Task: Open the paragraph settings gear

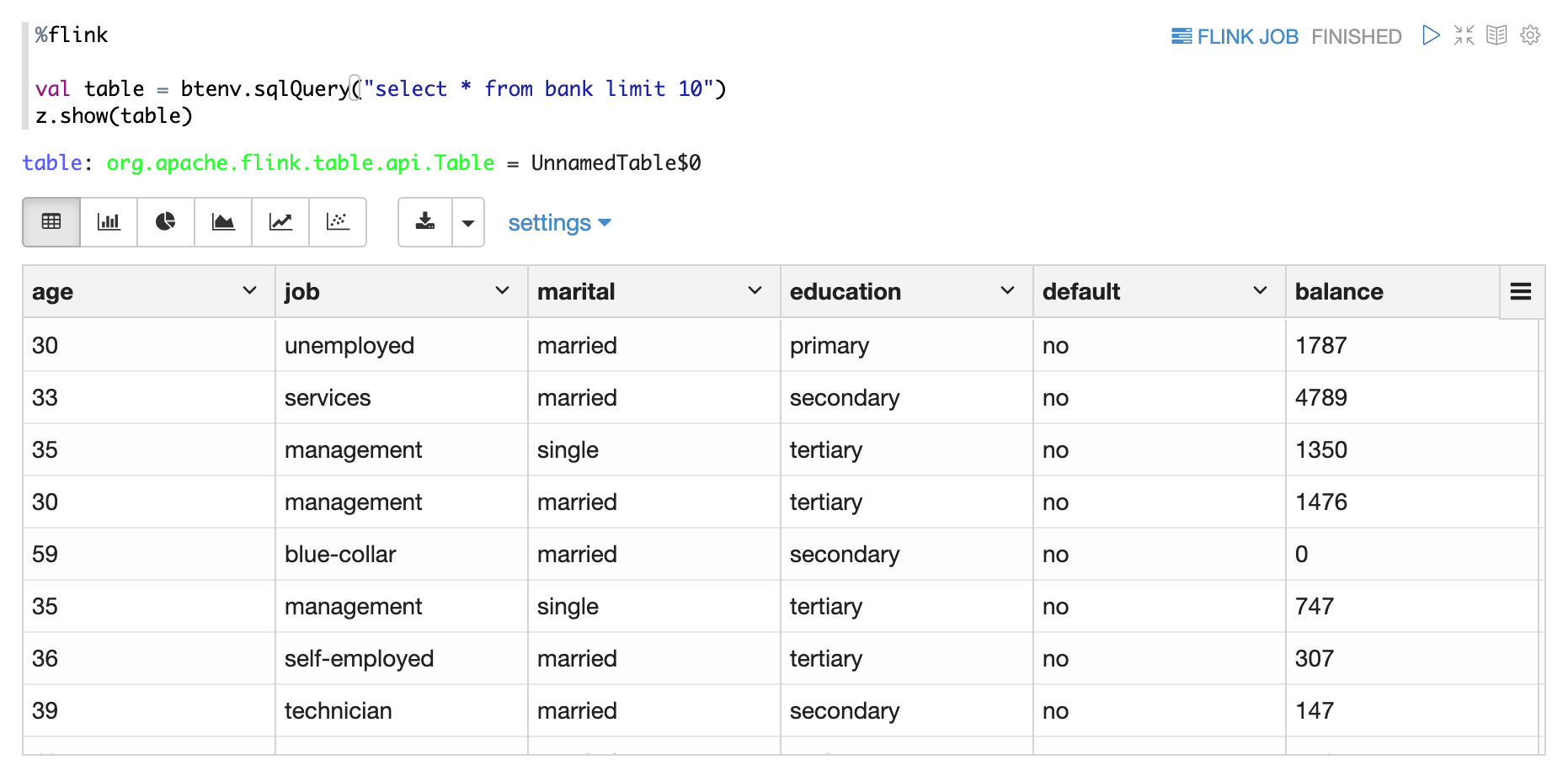Action: (1530, 35)
